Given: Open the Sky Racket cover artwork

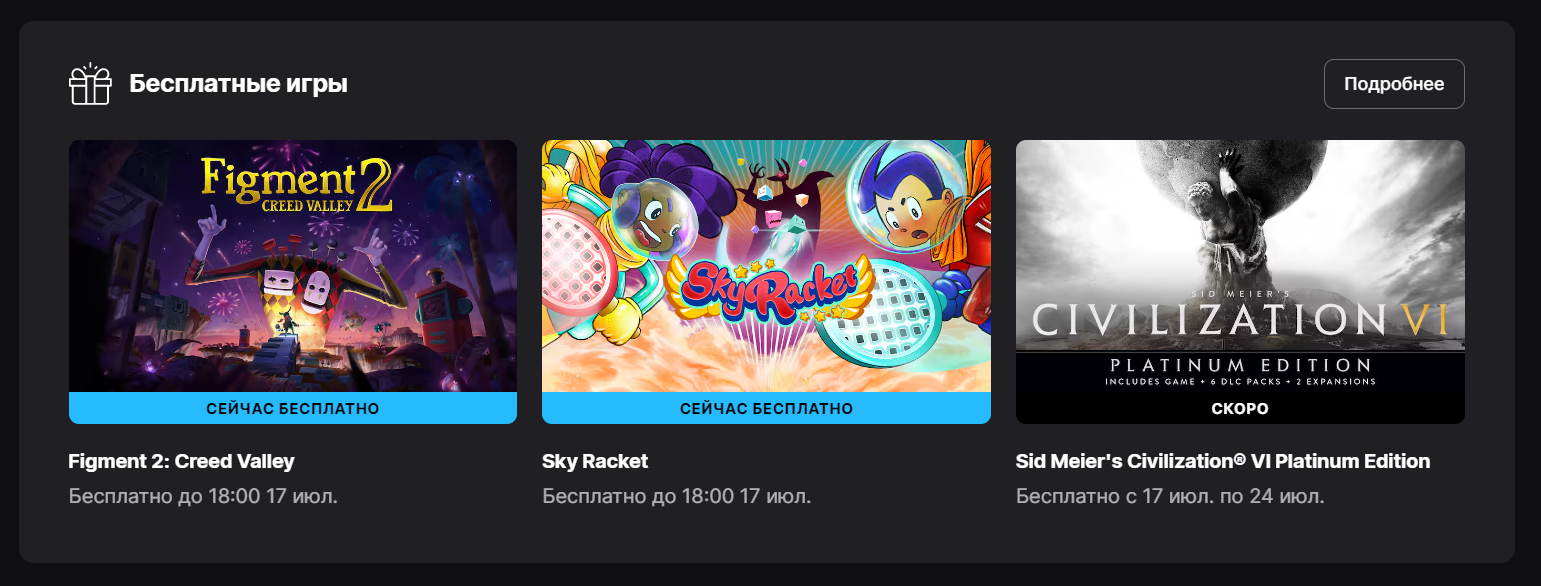Looking at the screenshot, I should click(x=766, y=266).
